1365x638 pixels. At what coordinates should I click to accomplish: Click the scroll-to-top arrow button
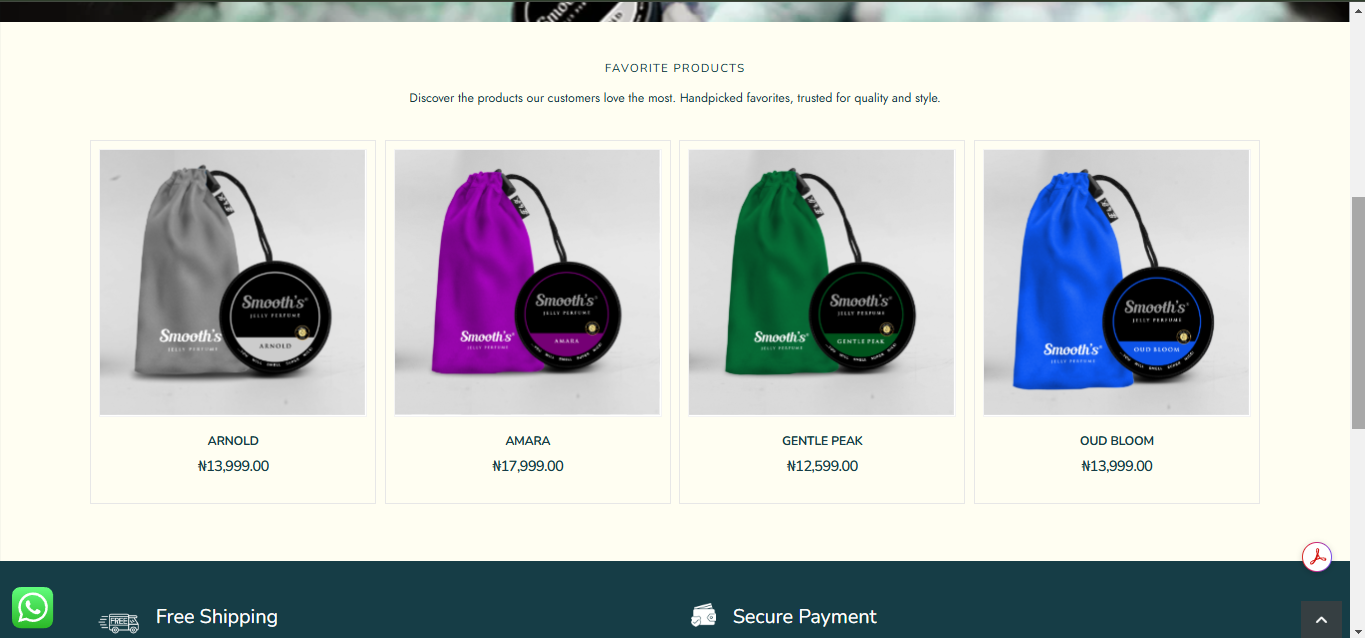1321,620
